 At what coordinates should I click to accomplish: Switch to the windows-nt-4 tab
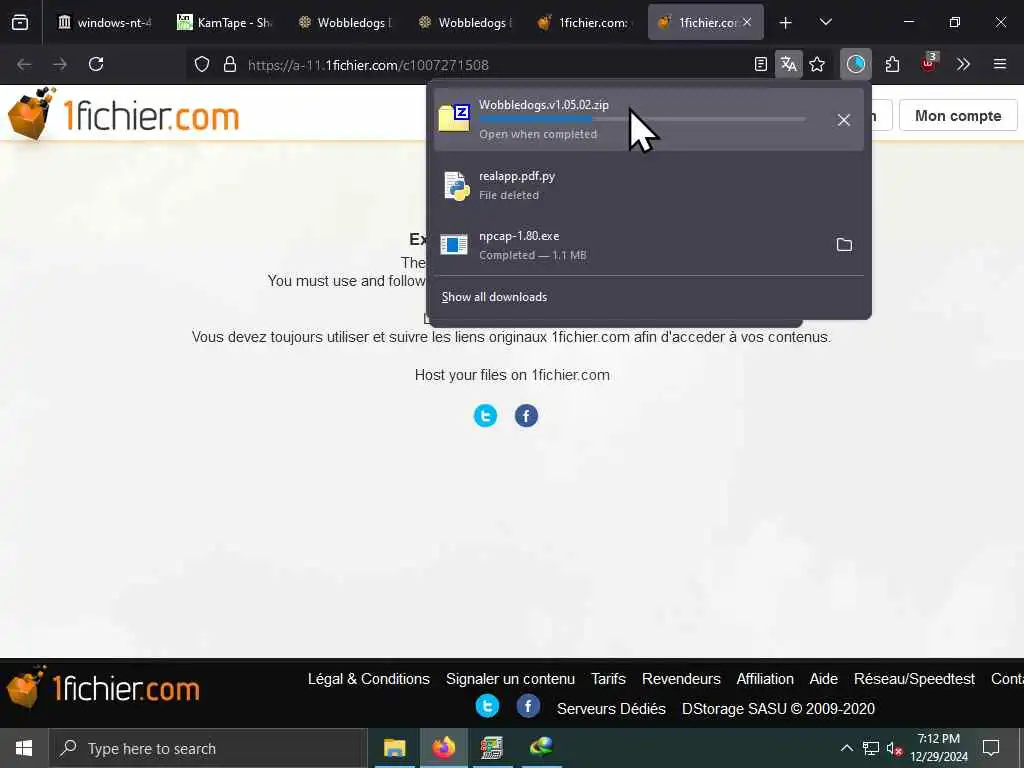pyautogui.click(x=104, y=22)
